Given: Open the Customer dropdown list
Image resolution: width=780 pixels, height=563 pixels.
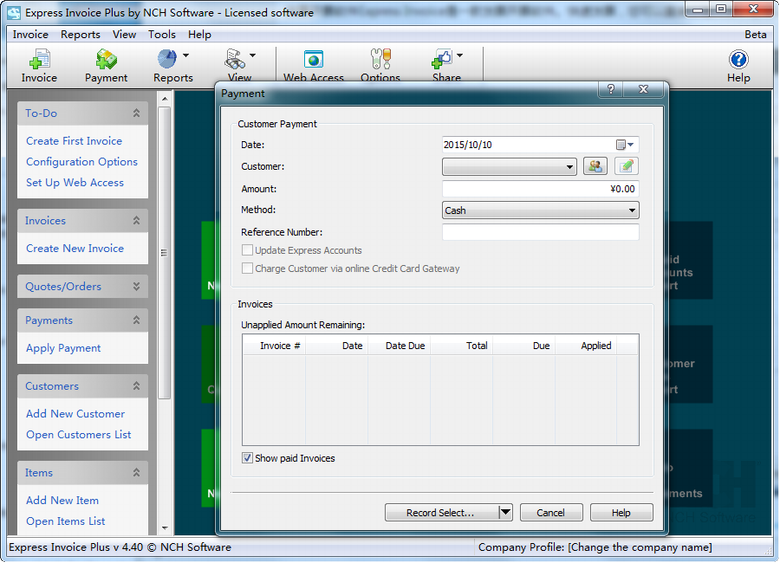Looking at the screenshot, I should click(569, 167).
